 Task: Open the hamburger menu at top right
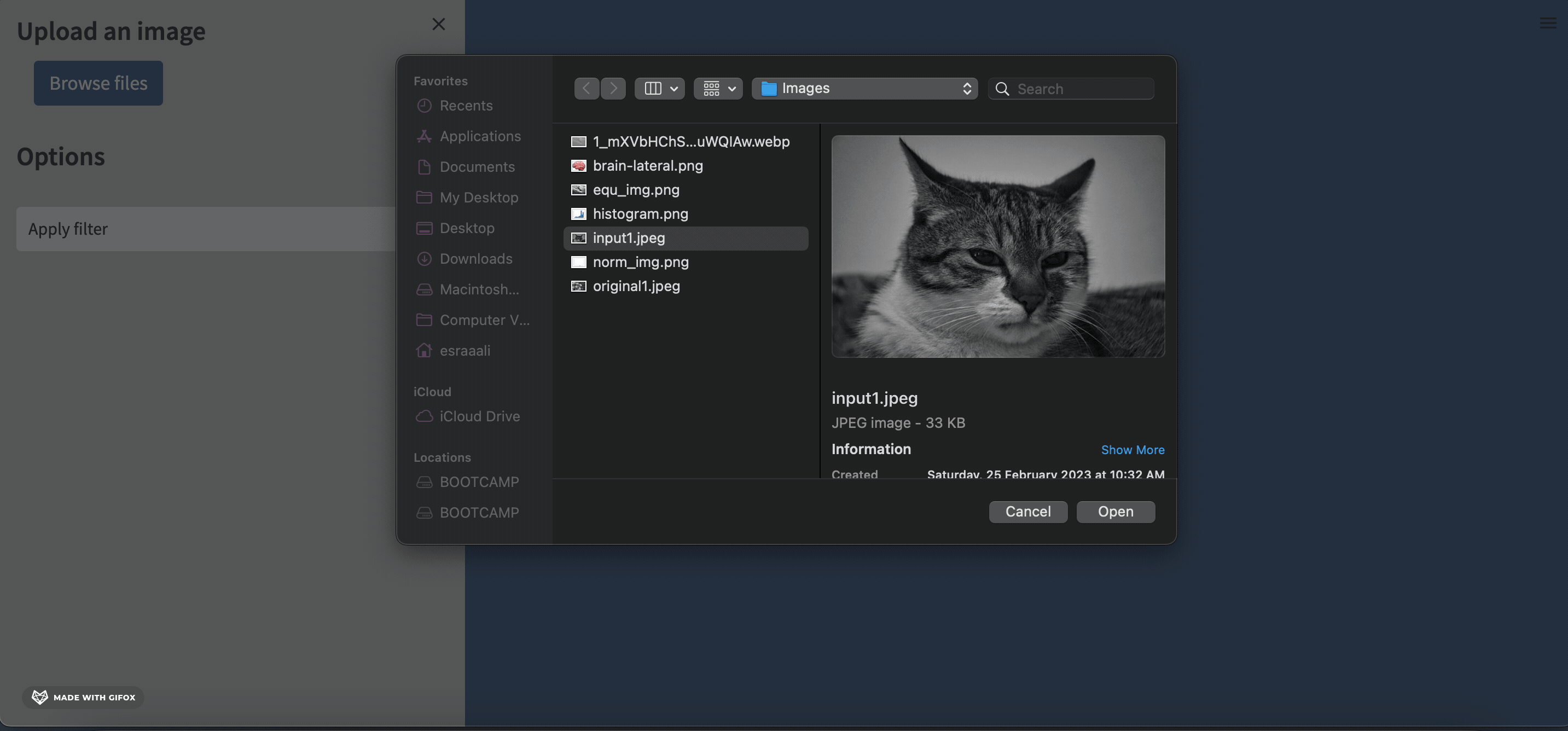coord(1547,23)
